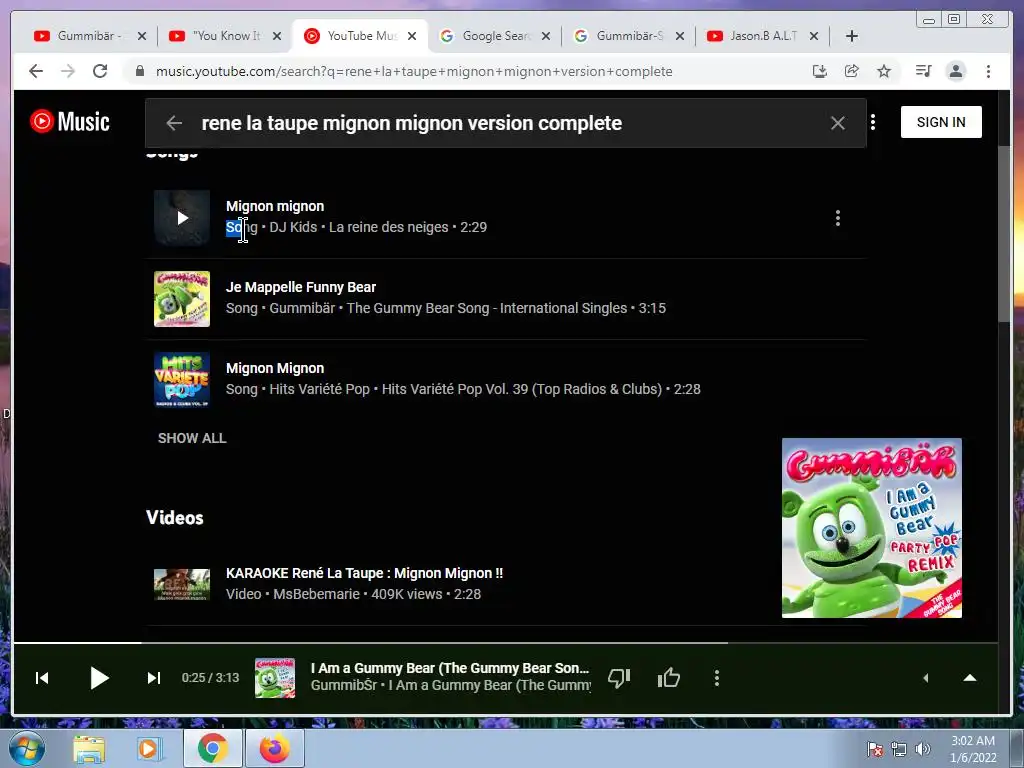The image size is (1024, 768).
Task: Reload the current page
Action: click(x=100, y=71)
